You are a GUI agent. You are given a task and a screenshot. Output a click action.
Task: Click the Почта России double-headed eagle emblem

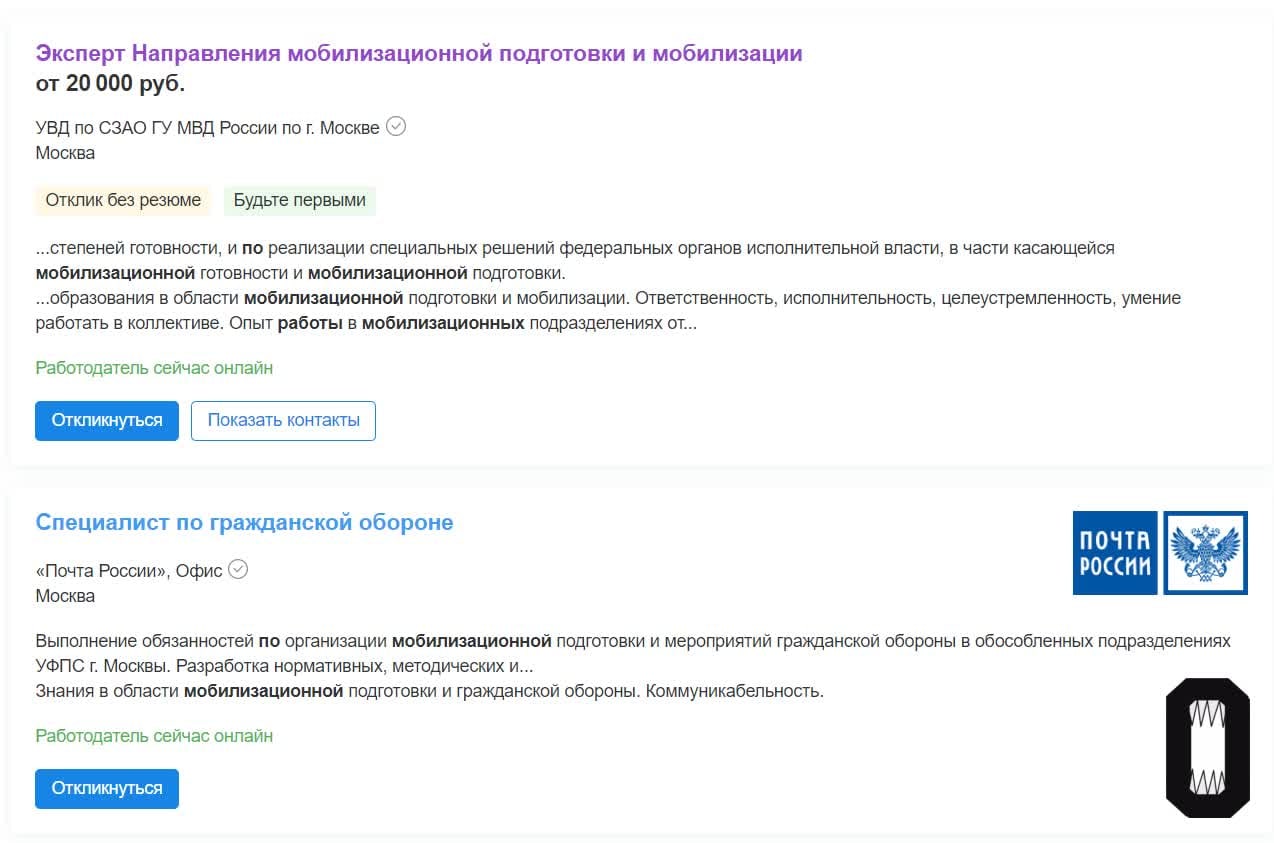(x=1205, y=553)
